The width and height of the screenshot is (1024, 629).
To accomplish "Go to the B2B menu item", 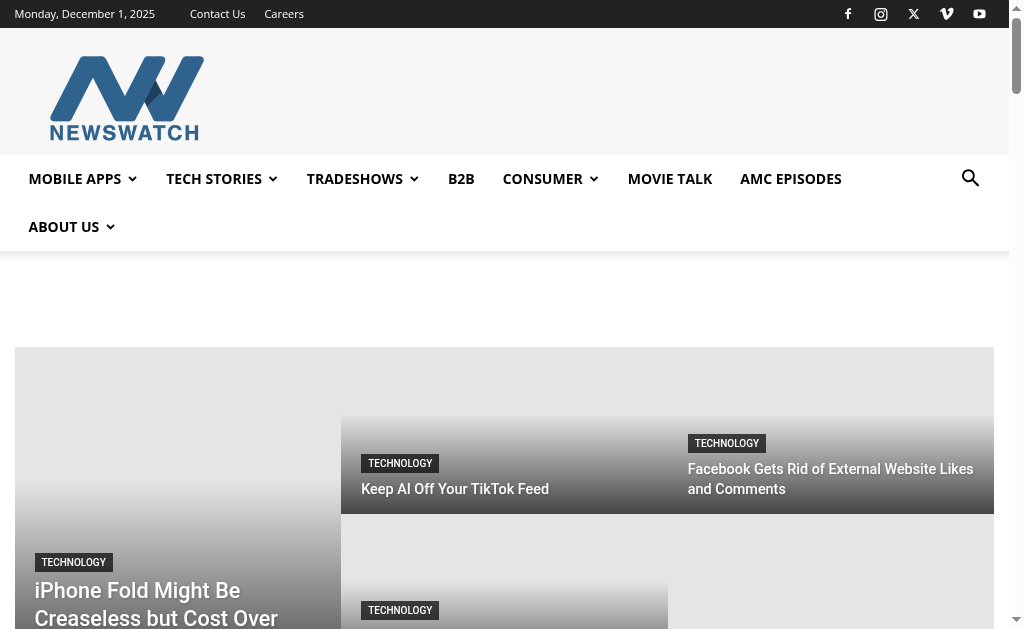I will pos(461,179).
